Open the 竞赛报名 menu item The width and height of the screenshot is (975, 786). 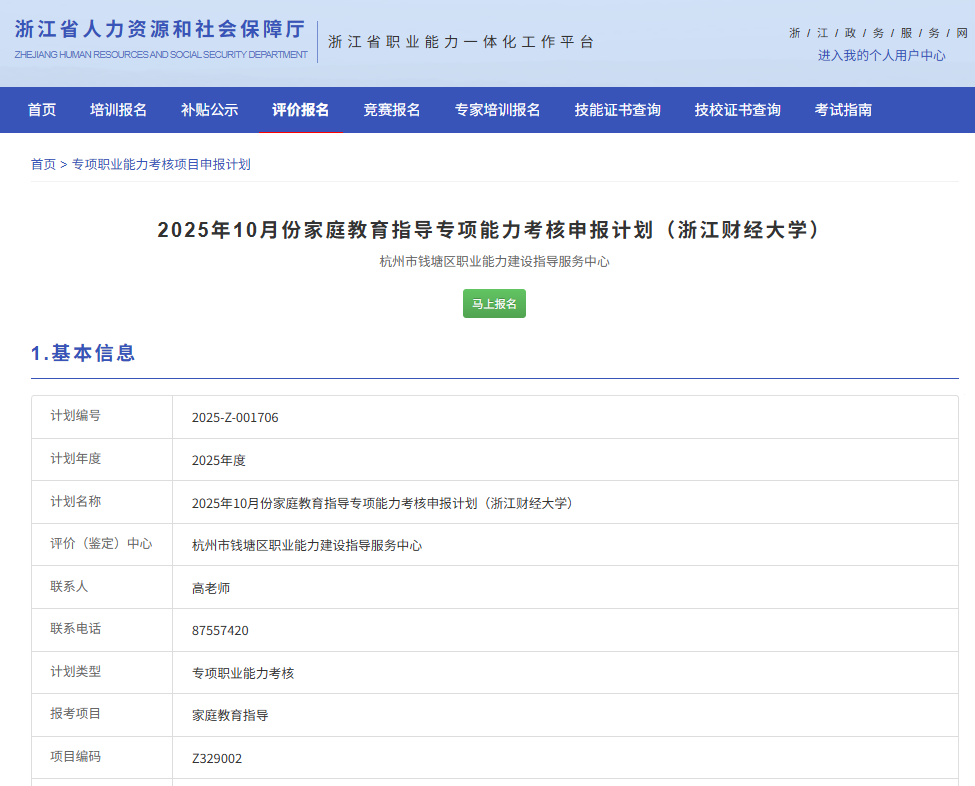pos(392,110)
